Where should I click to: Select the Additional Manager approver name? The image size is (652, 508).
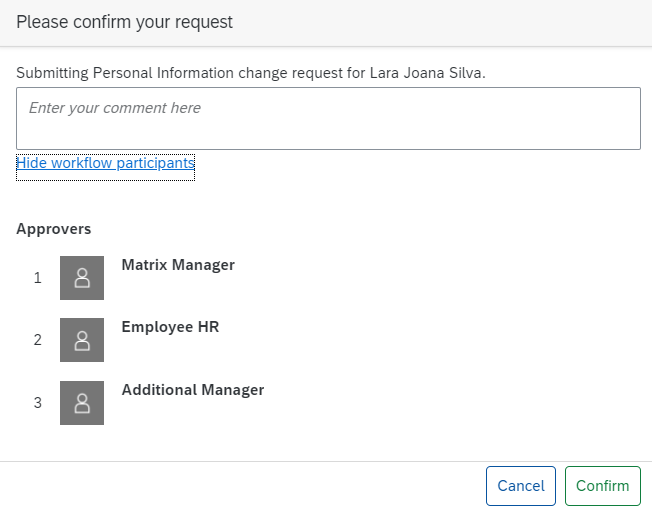click(x=193, y=390)
